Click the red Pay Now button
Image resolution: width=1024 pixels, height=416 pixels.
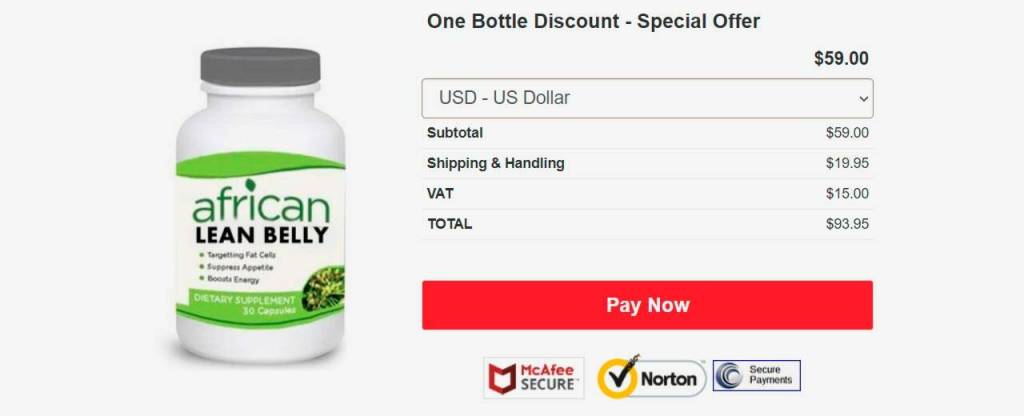(647, 305)
